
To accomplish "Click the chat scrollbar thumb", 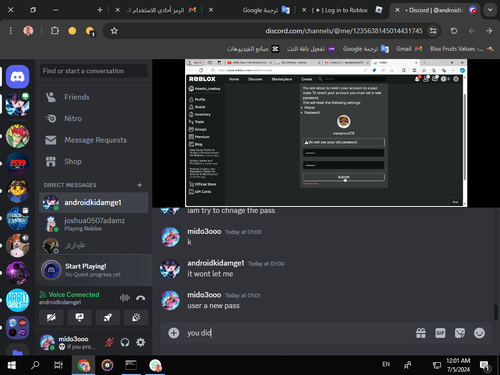I will point(496,312).
